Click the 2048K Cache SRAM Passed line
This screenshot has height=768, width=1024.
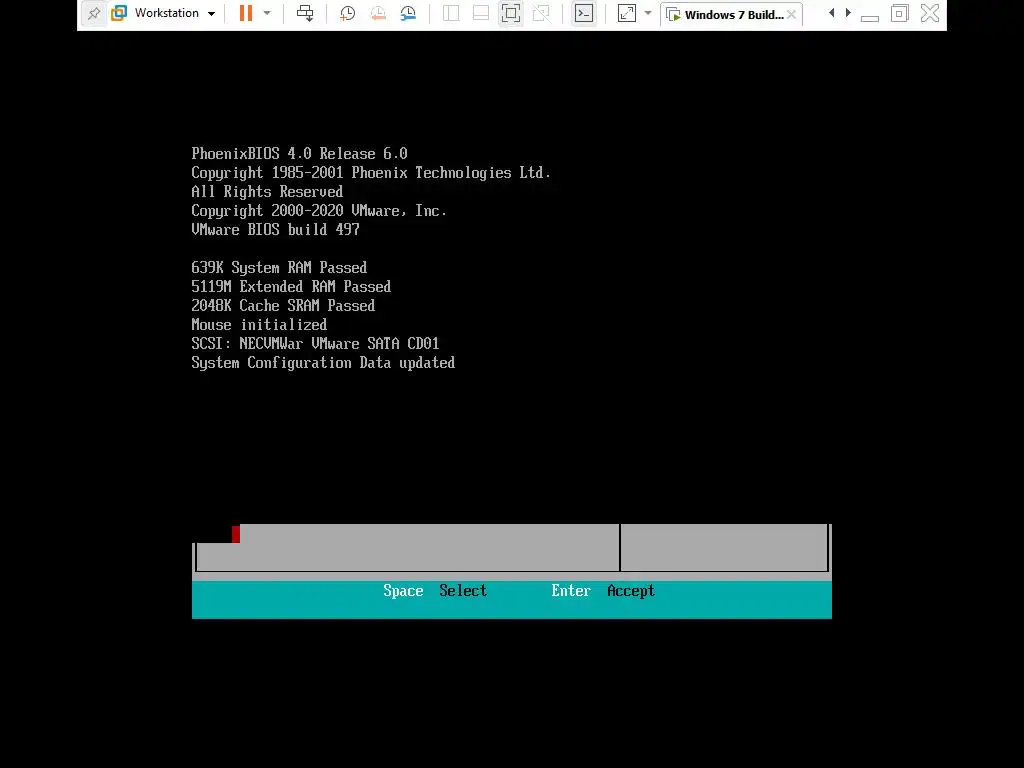click(x=283, y=305)
